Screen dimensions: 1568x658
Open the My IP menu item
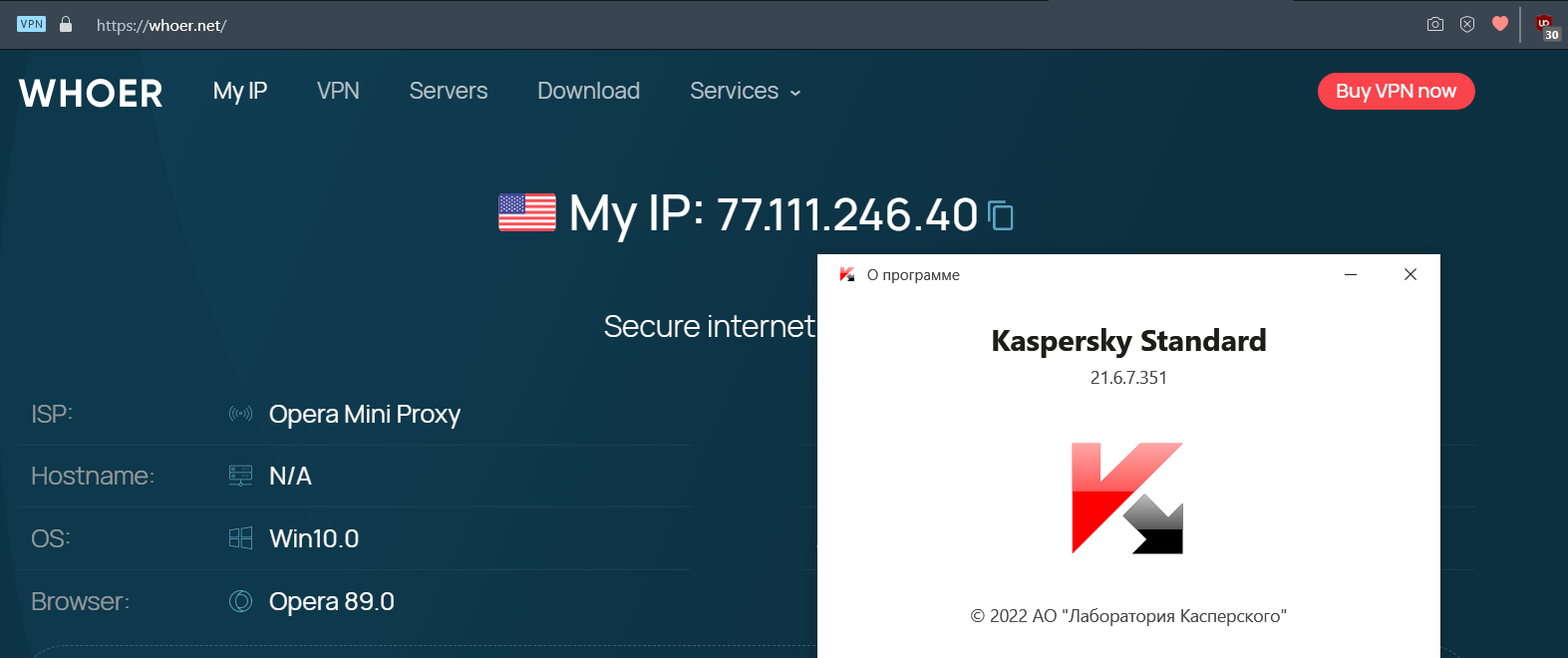[x=240, y=91]
